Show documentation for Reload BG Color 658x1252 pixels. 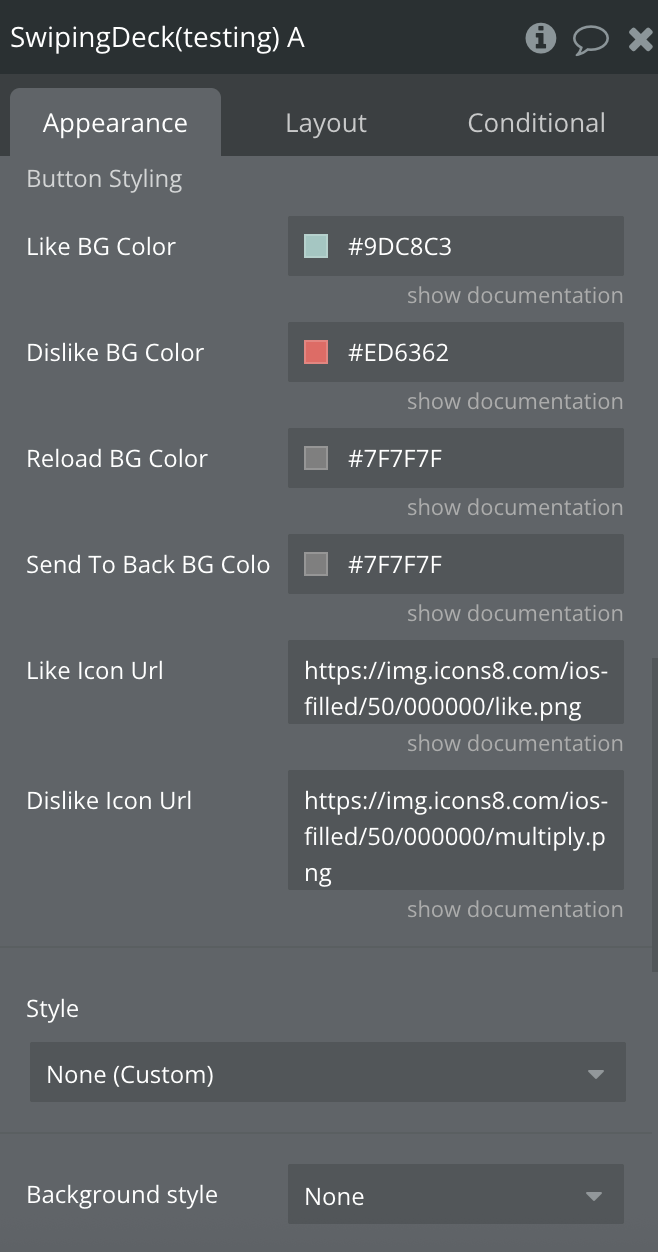click(514, 507)
